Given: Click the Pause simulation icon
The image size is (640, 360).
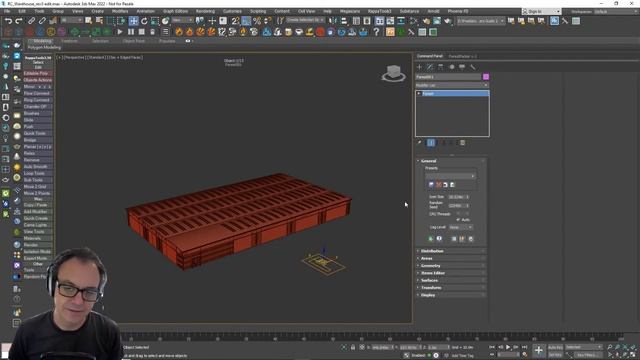Looking at the screenshot, I should coord(131,32).
